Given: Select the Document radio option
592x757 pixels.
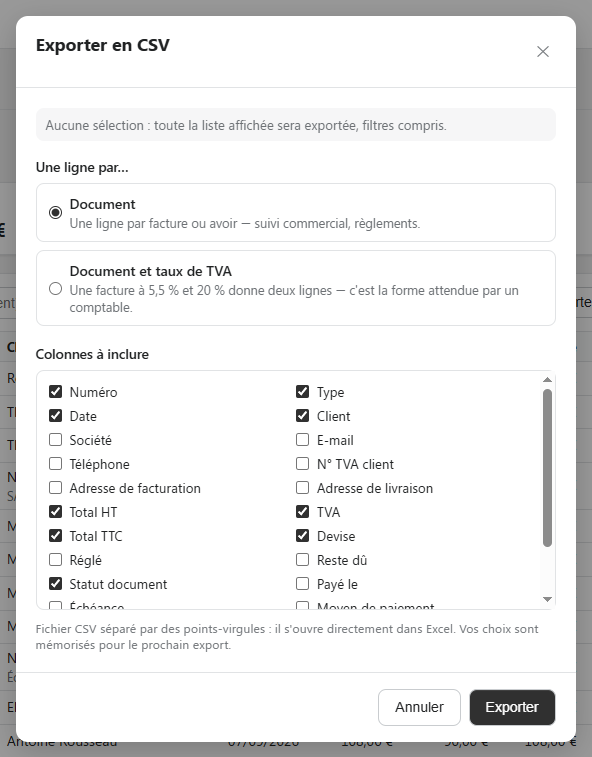Looking at the screenshot, I should [x=56, y=212].
